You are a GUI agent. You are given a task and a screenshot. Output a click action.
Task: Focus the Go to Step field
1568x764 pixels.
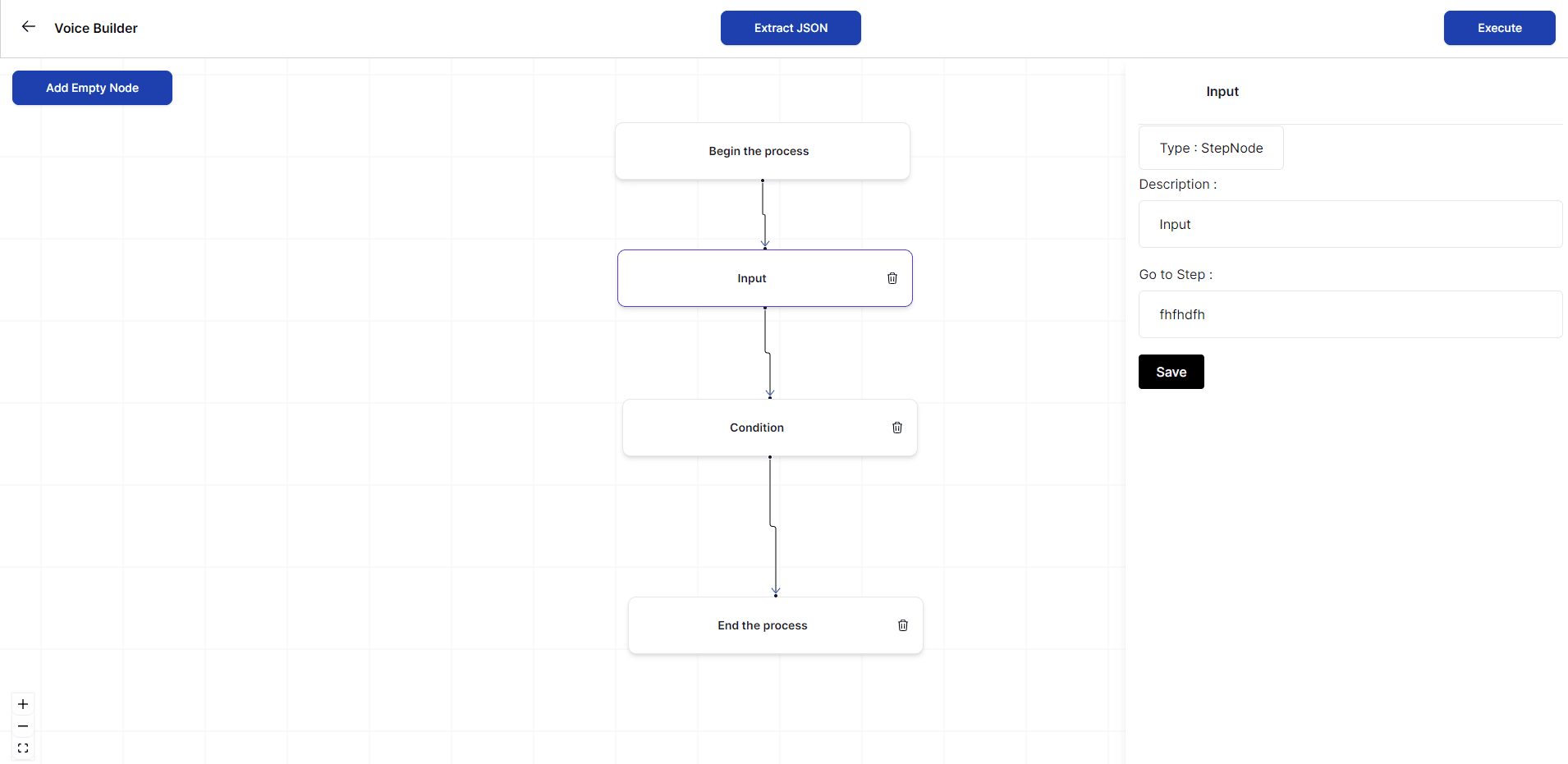1350,314
